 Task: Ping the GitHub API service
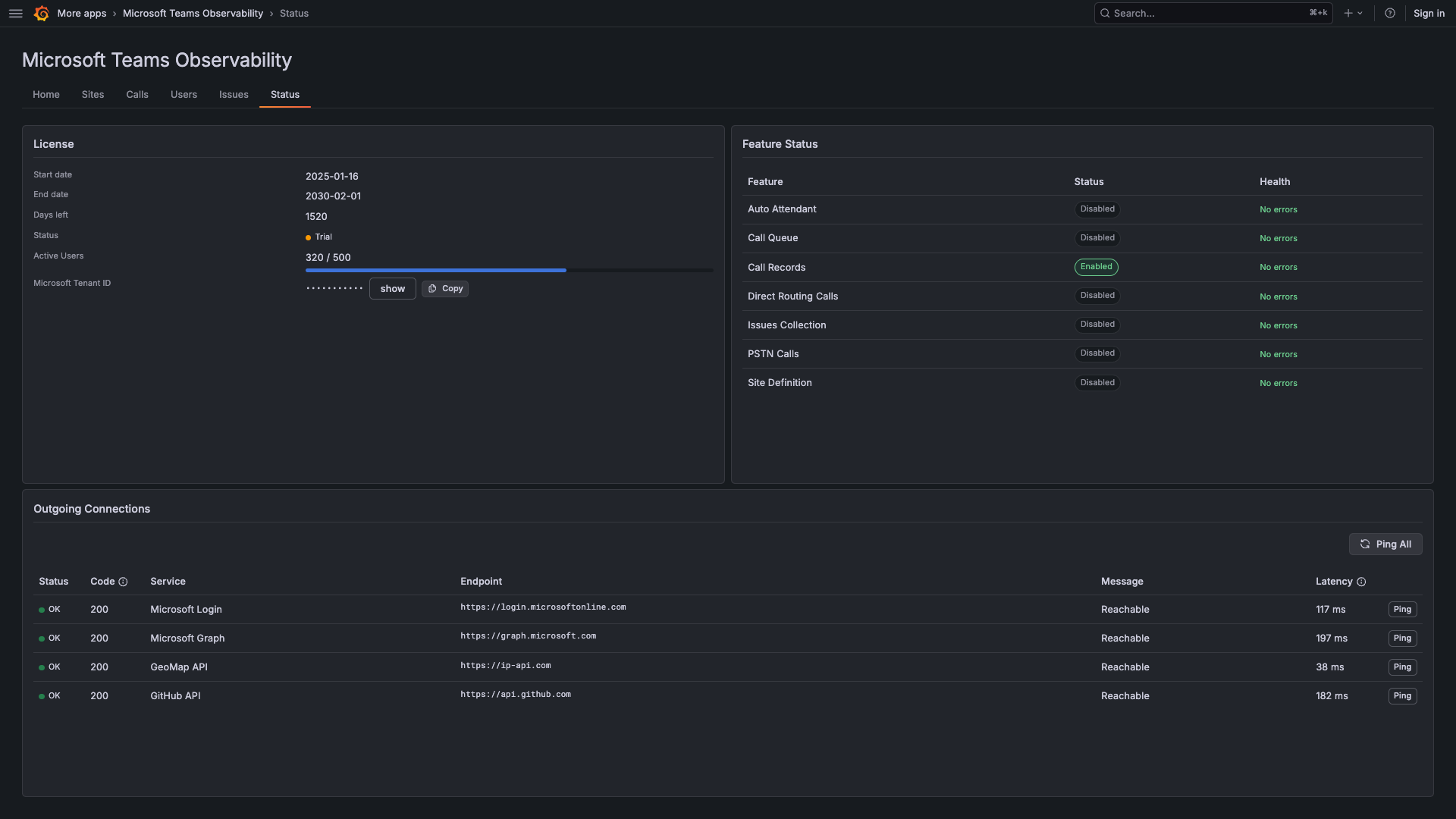(1402, 696)
